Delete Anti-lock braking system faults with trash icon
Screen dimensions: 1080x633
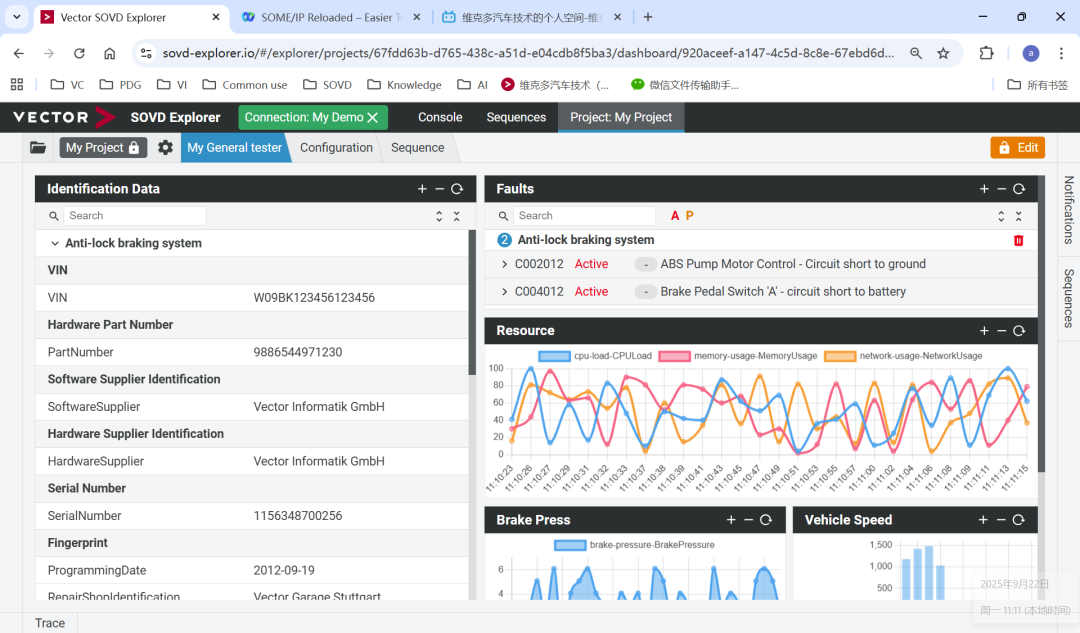[x=1018, y=240]
